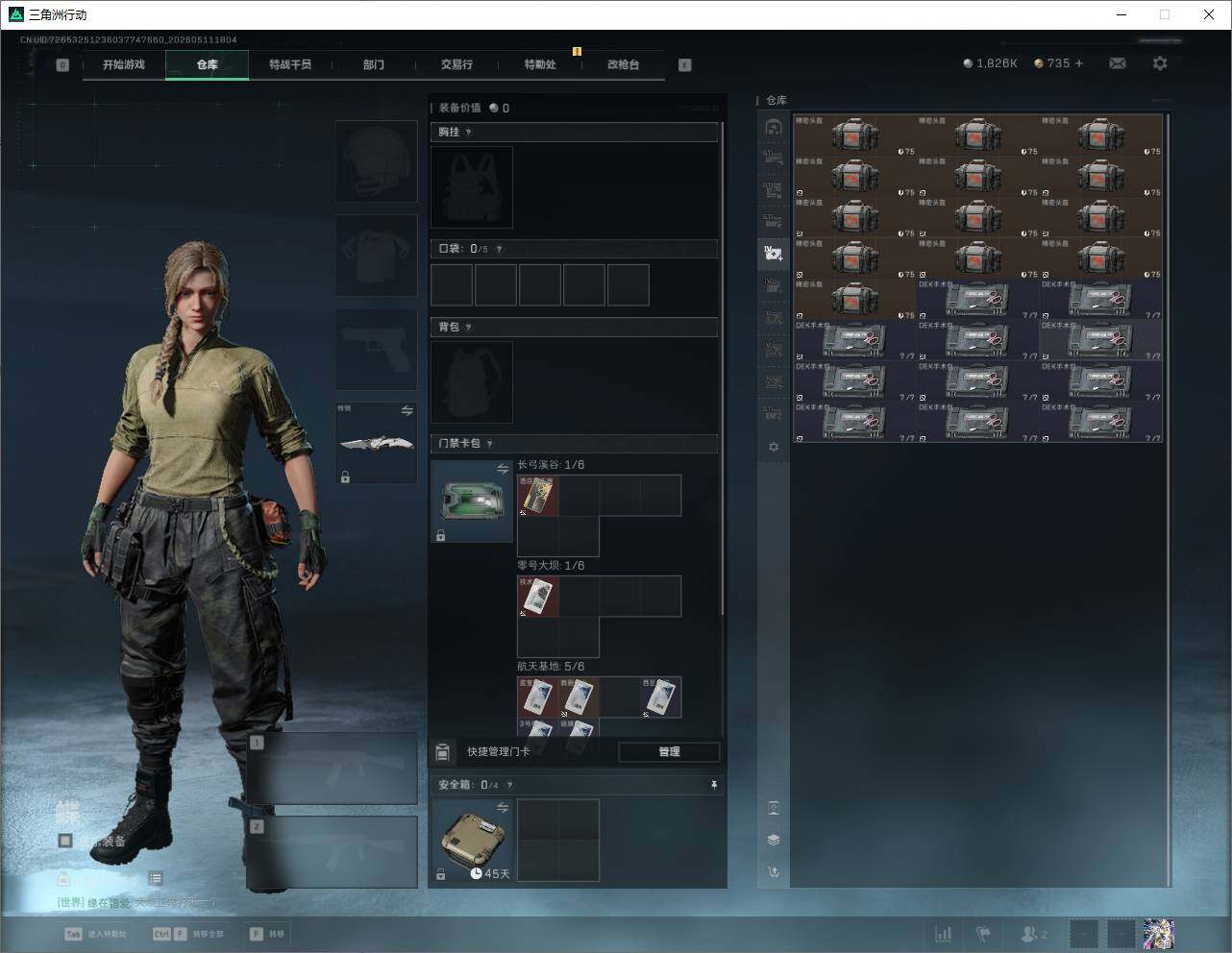Click the backpack section help question mark
Image resolution: width=1232 pixels, height=953 pixels.
tap(469, 328)
